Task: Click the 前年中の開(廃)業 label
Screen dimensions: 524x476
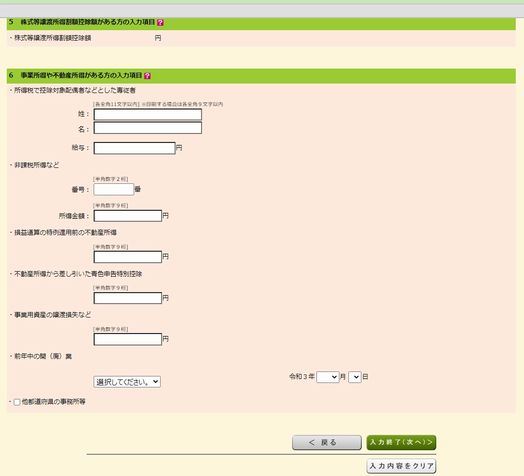Action: (x=43, y=356)
